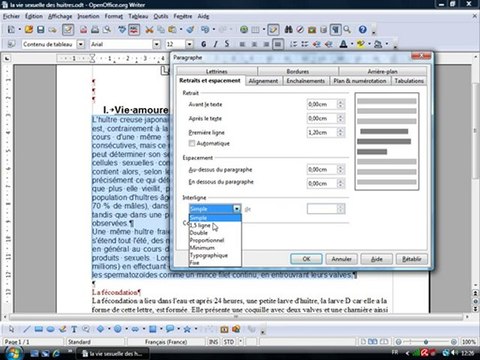Switch to the Bordures tab
480x360 pixels.
[298, 71]
